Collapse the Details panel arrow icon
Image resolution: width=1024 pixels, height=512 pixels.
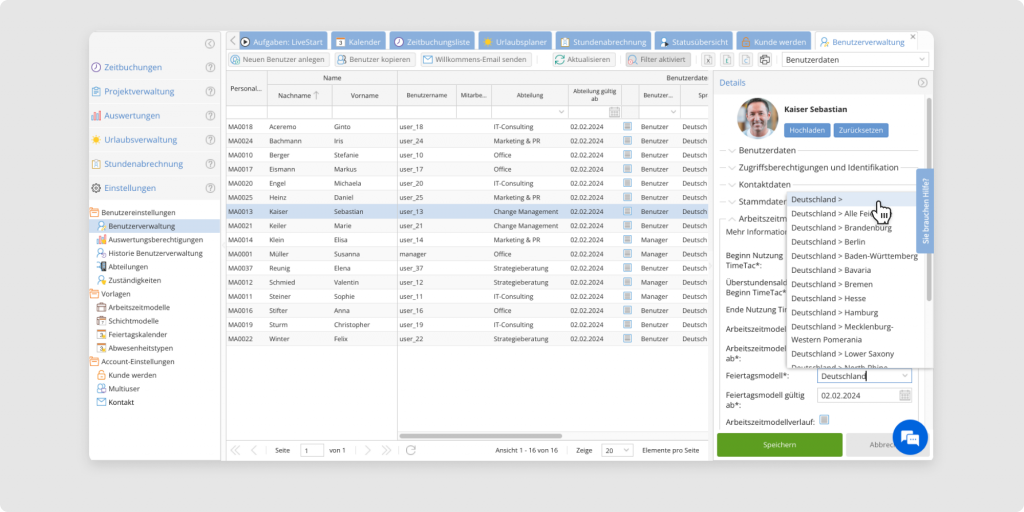[x=922, y=83]
